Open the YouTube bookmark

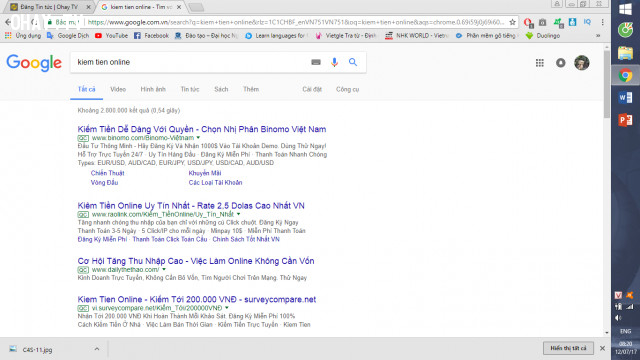click(x=111, y=36)
